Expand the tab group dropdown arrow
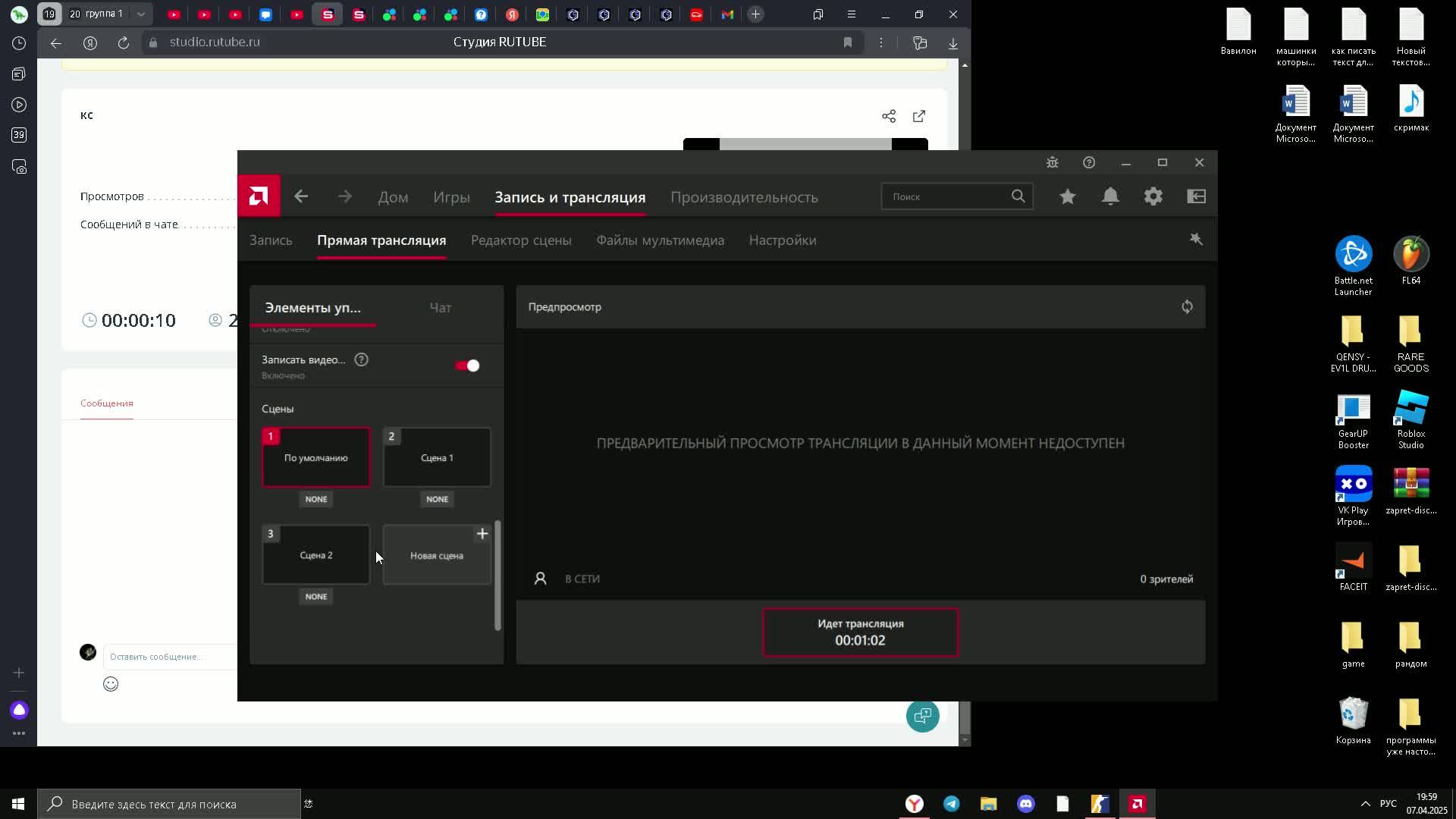Screen dimensions: 1456x819 [140, 14]
